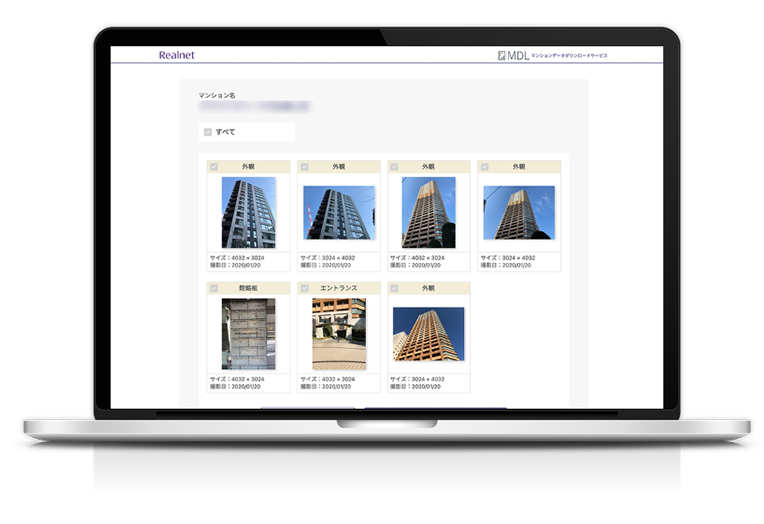Click the 館銘板 card title label
This screenshot has height=524, width=764.
pyautogui.click(x=248, y=288)
